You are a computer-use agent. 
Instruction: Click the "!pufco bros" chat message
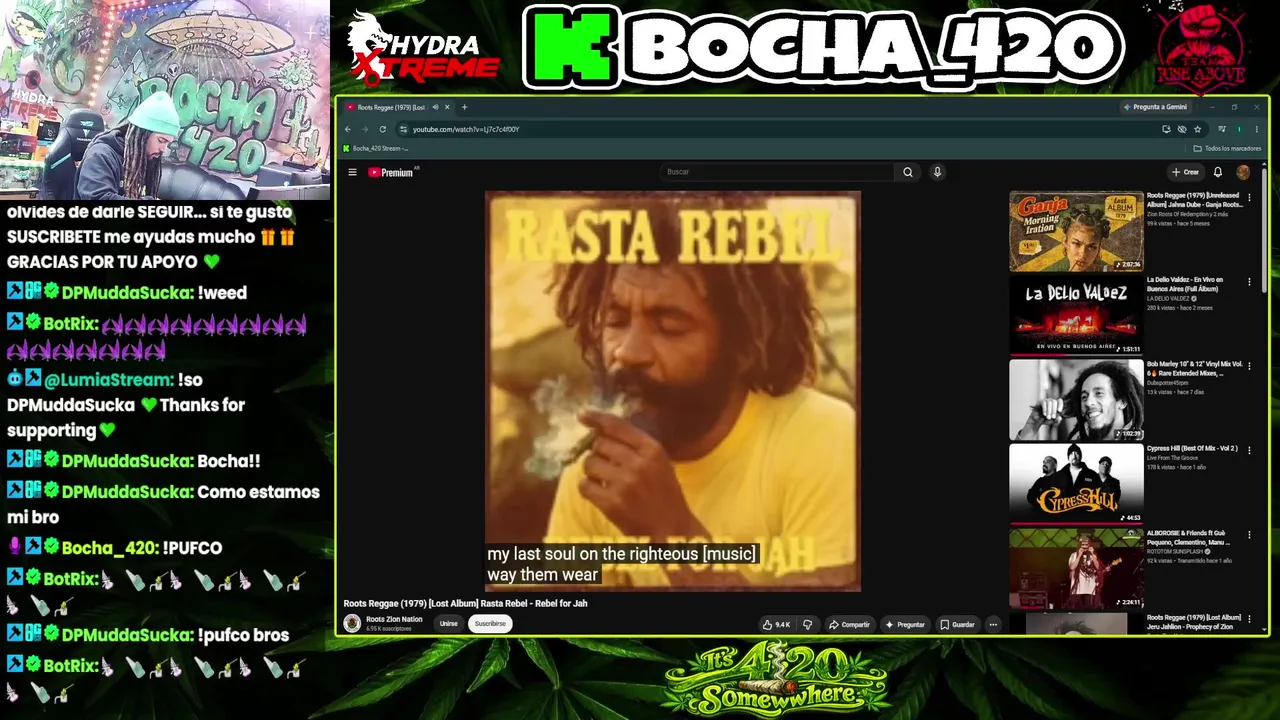click(x=243, y=635)
